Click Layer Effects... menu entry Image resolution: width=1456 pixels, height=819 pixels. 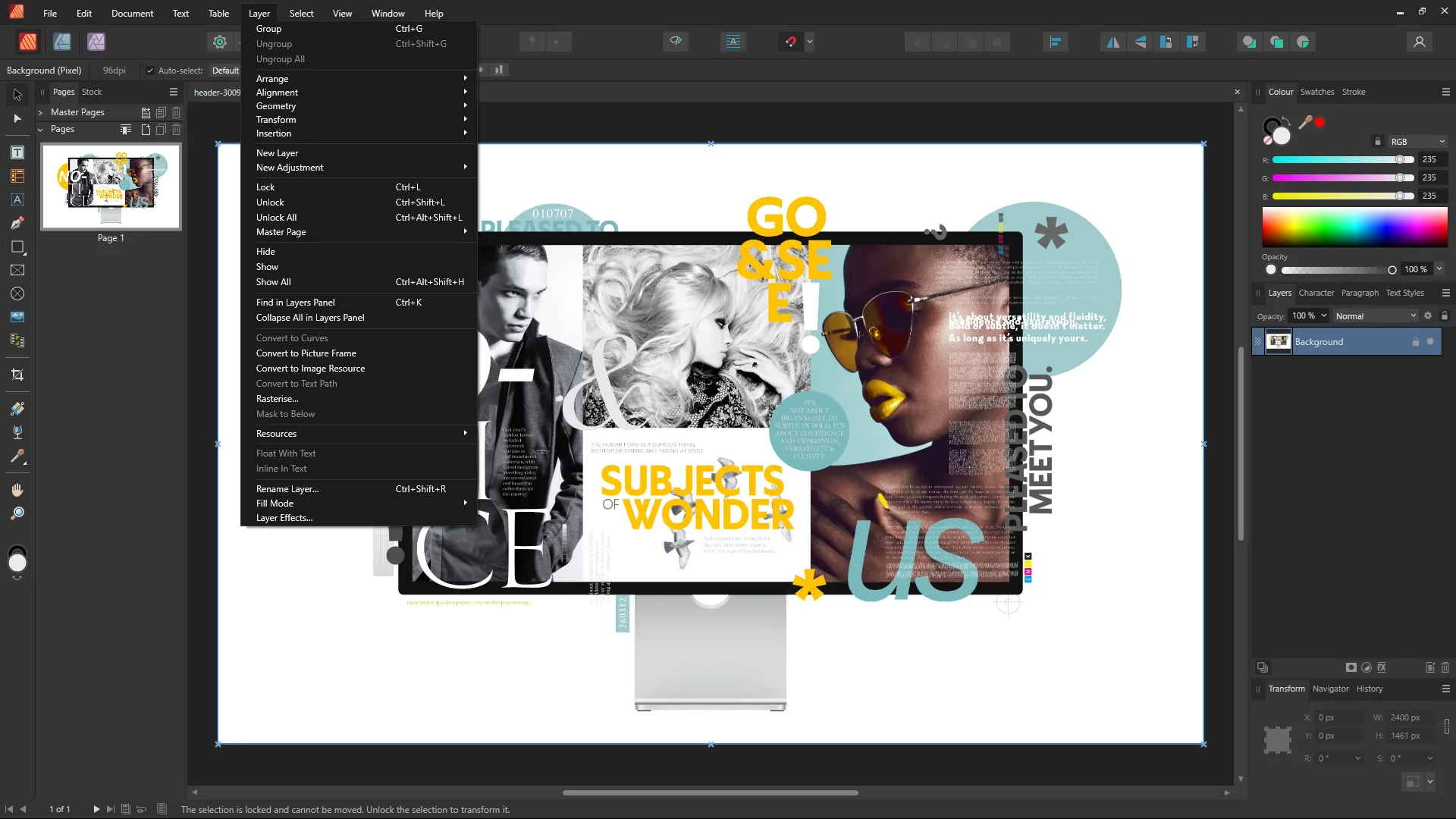pyautogui.click(x=284, y=518)
